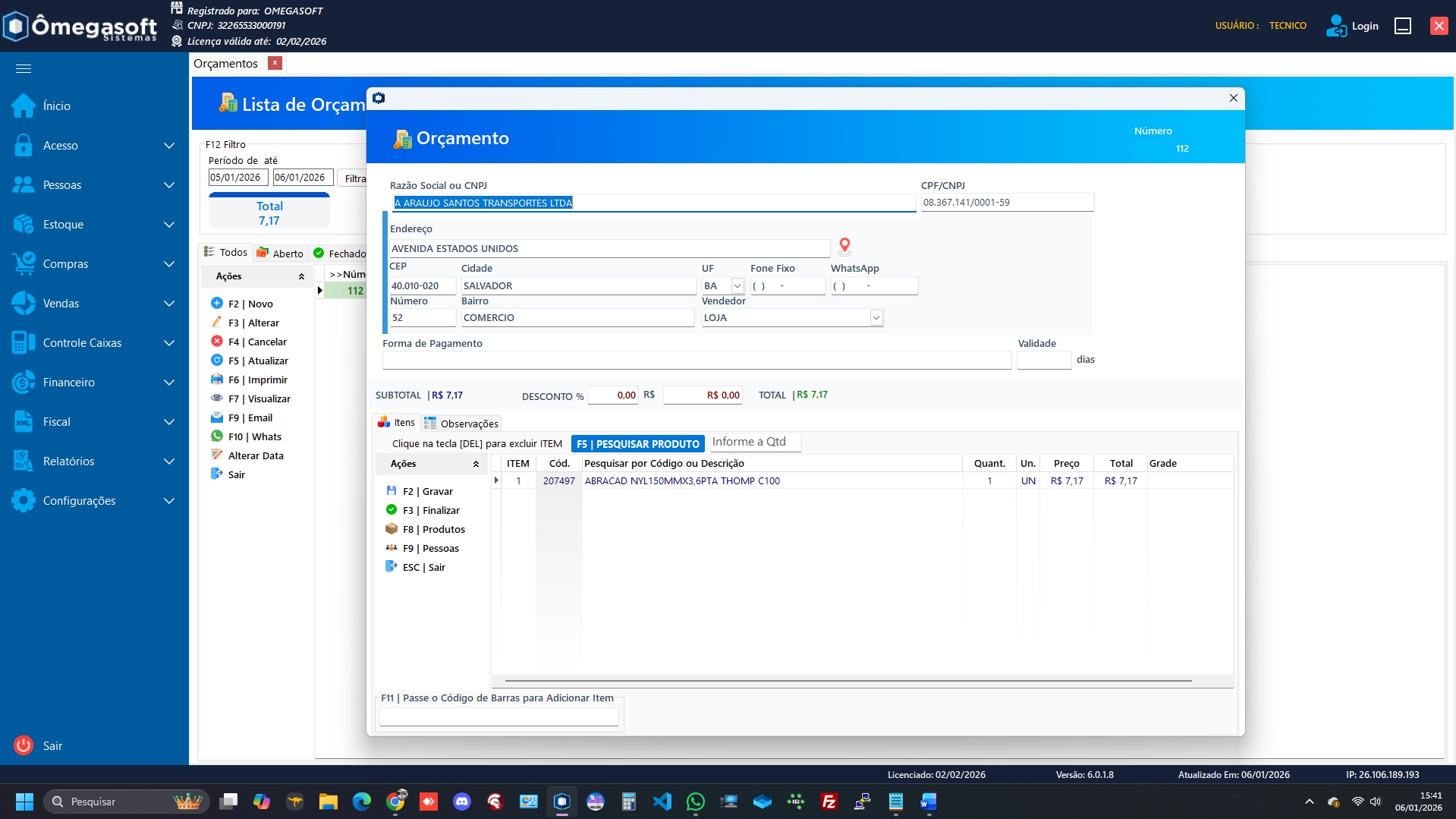Click the Validade days field
1456x819 pixels.
[x=1044, y=360]
